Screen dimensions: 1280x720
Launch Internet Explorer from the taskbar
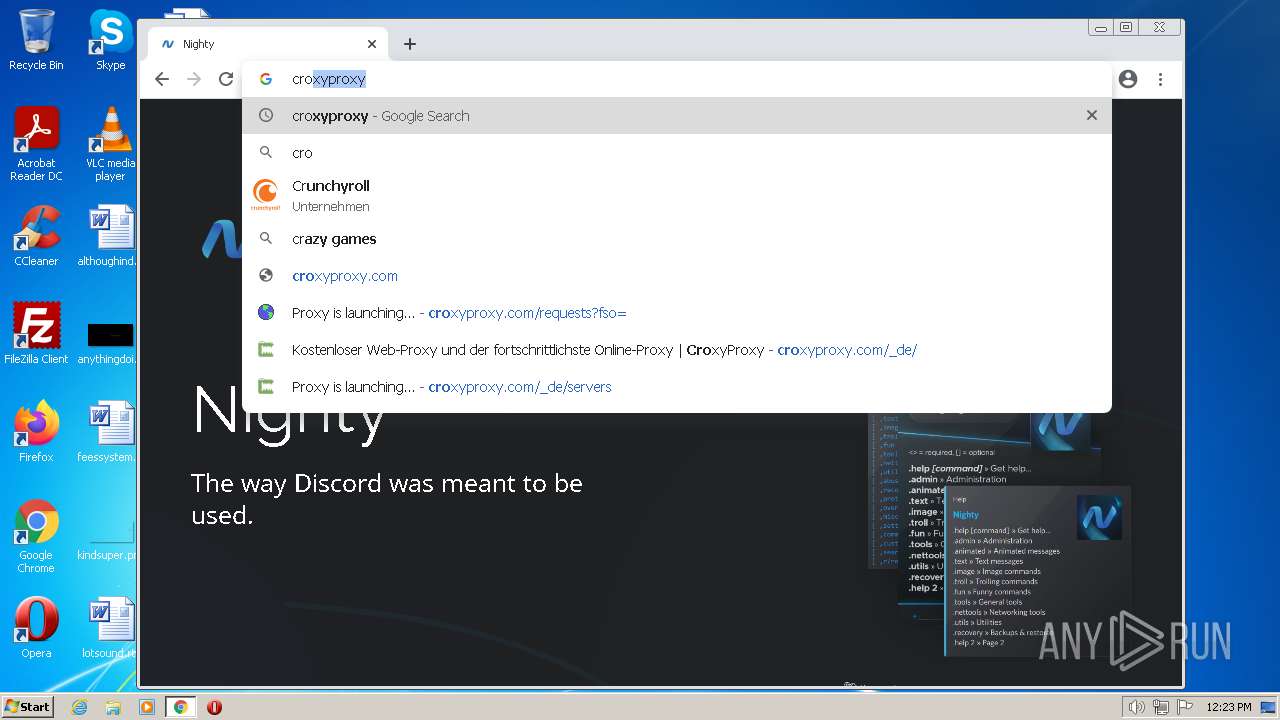(79, 707)
